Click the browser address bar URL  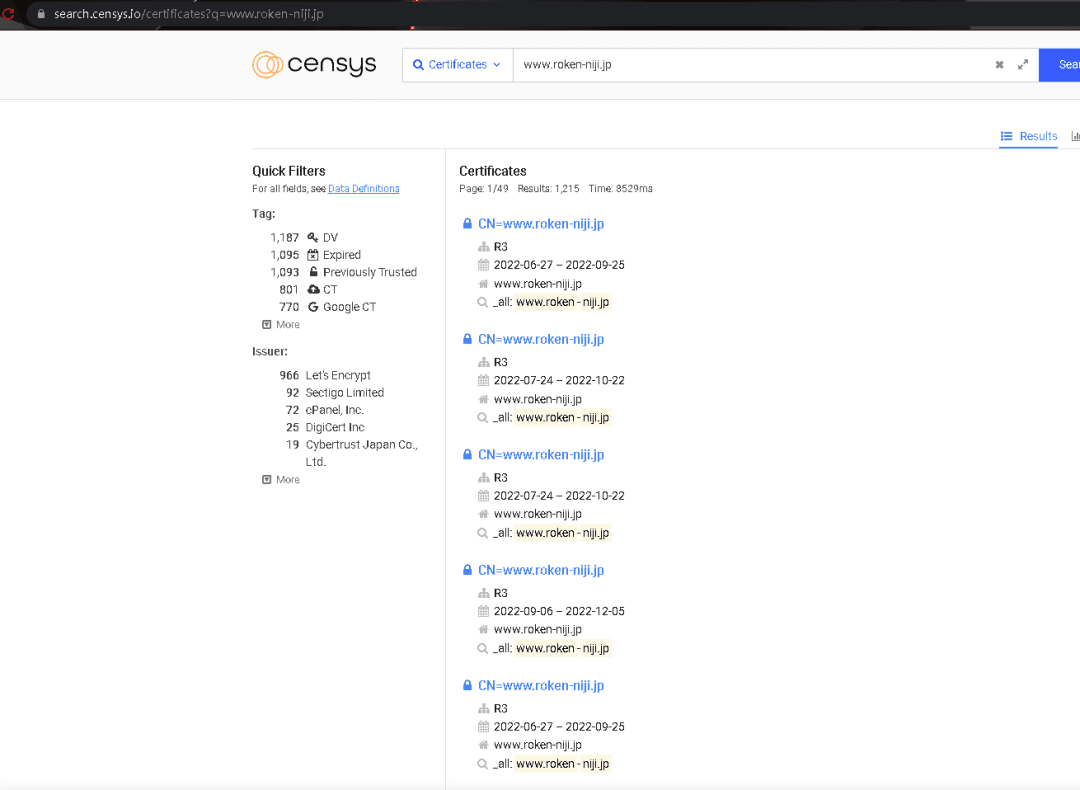click(x=189, y=14)
